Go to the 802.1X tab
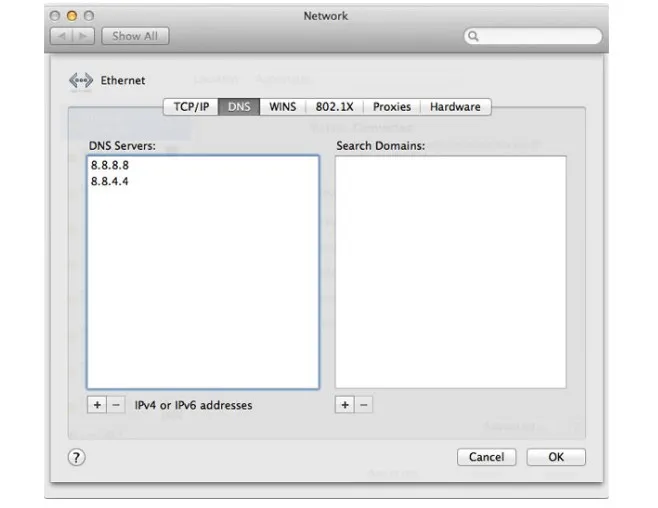This screenshot has height=508, width=658. point(334,107)
